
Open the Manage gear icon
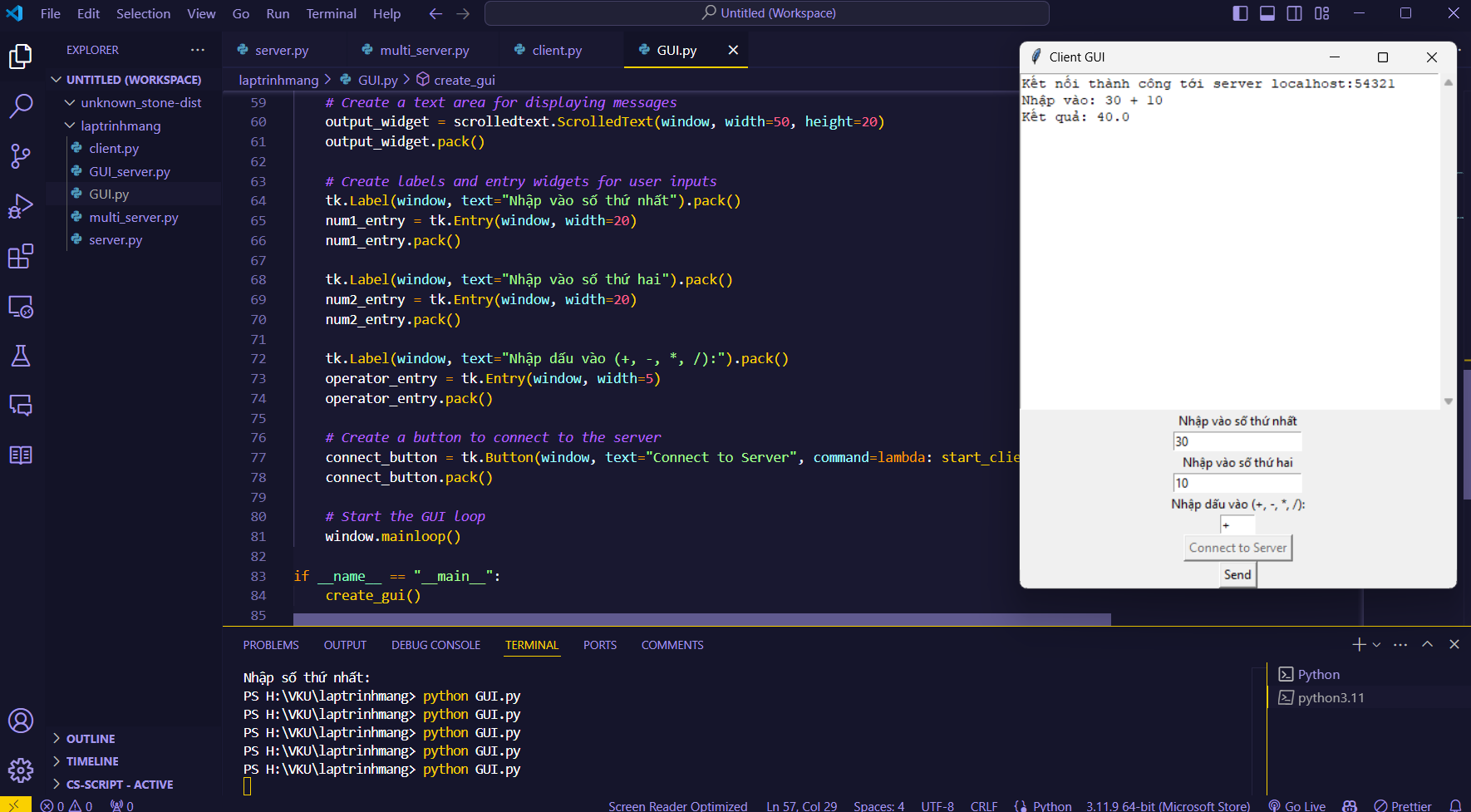pyautogui.click(x=21, y=770)
